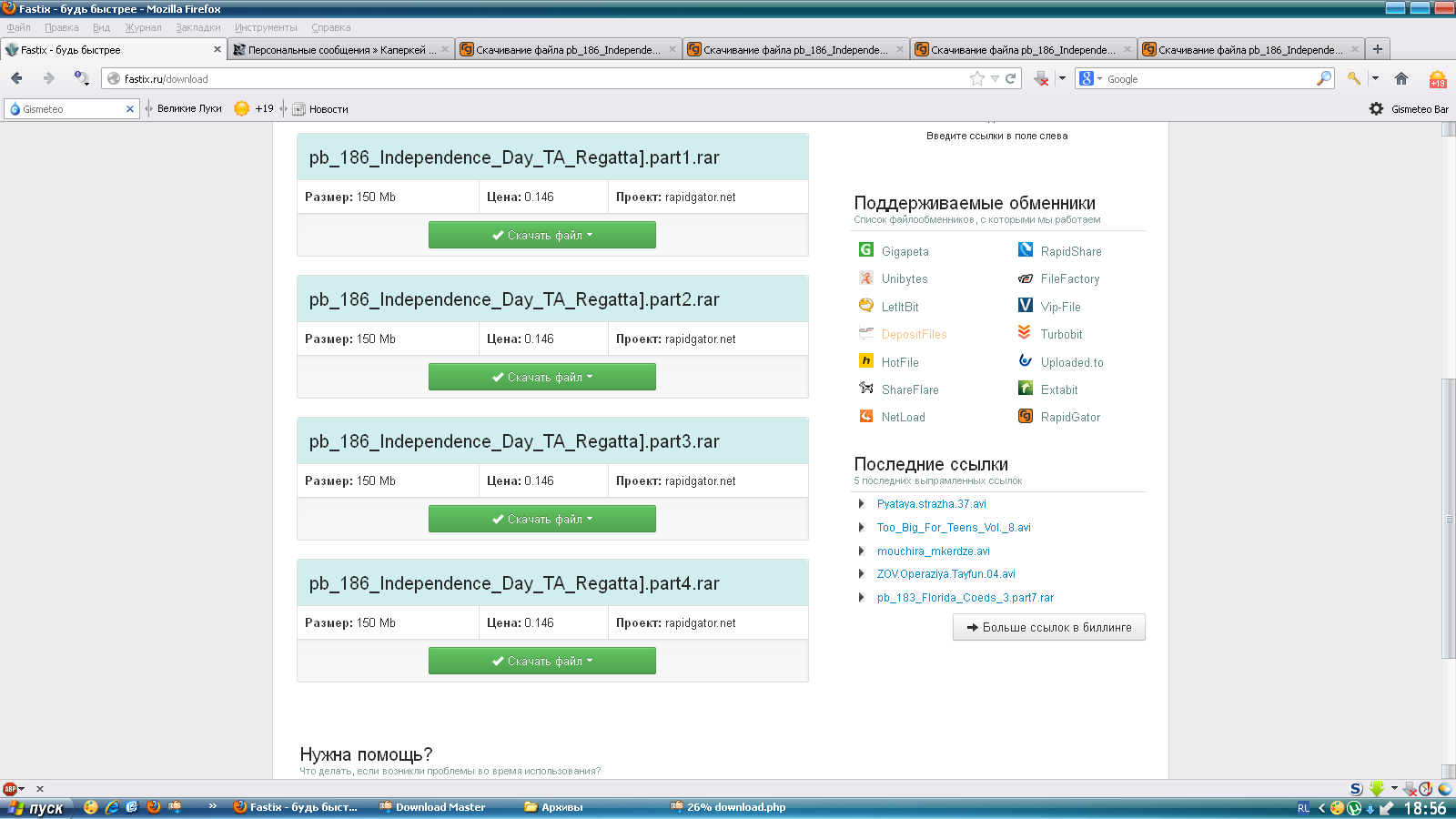Image resolution: width=1456 pixels, height=819 pixels.
Task: Open Скачать файл dropdown for part1.rar
Action: click(x=542, y=235)
